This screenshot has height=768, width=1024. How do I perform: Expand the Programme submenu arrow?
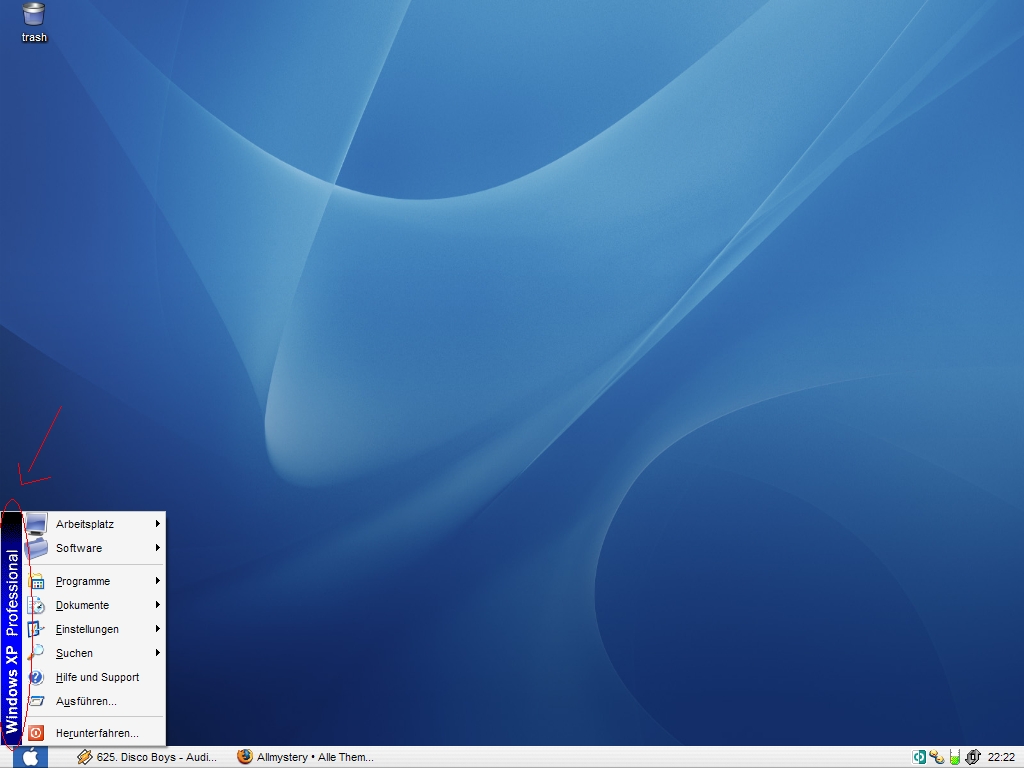click(x=158, y=581)
